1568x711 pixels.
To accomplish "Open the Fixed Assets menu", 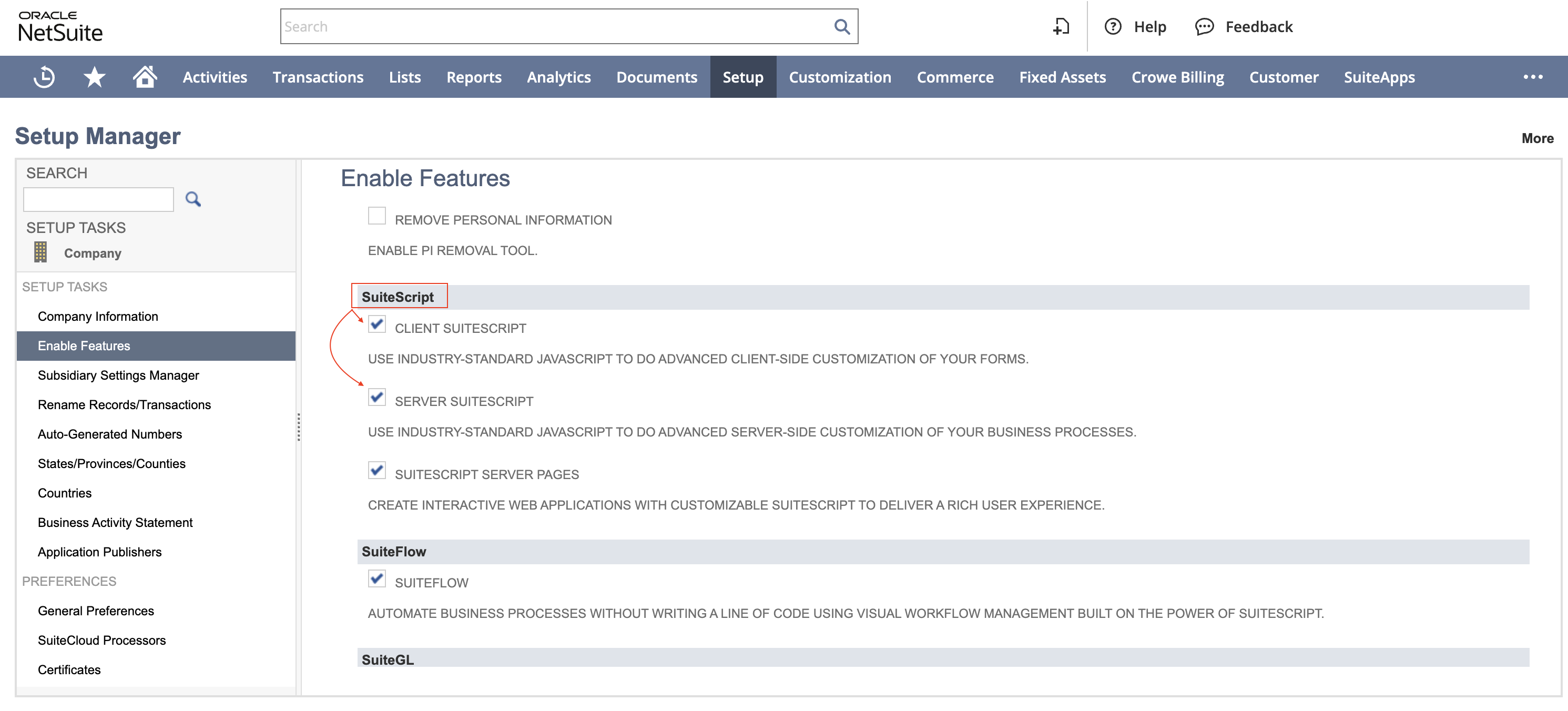I will pyautogui.click(x=1062, y=77).
